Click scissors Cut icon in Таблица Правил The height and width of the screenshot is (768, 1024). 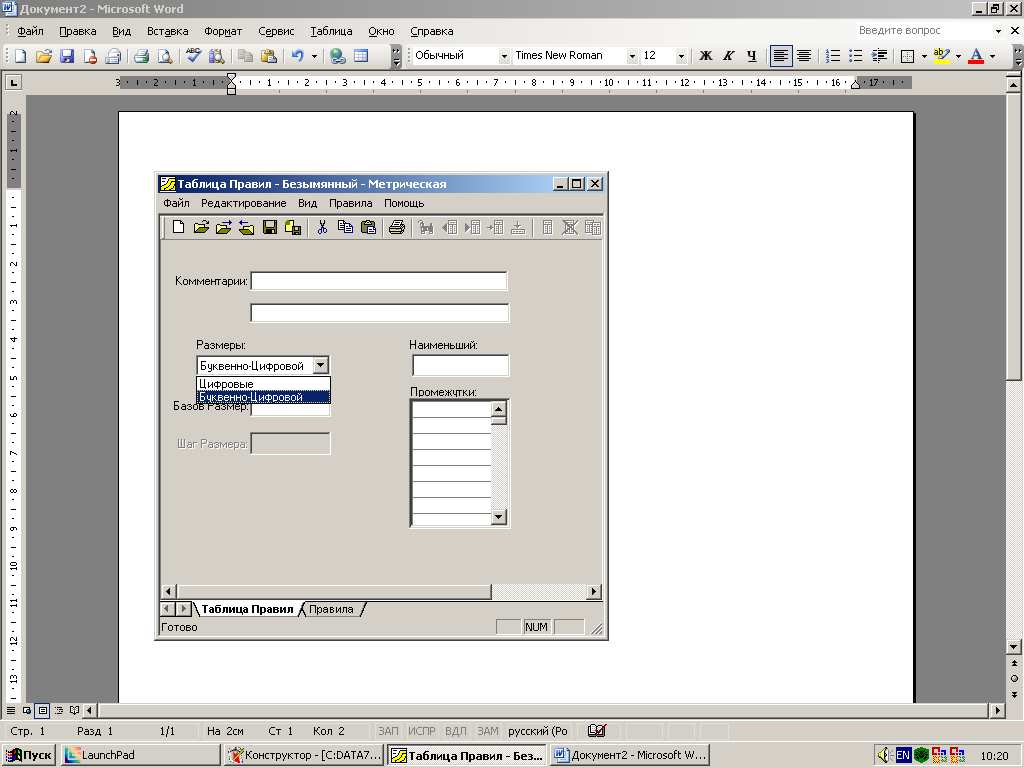point(322,227)
